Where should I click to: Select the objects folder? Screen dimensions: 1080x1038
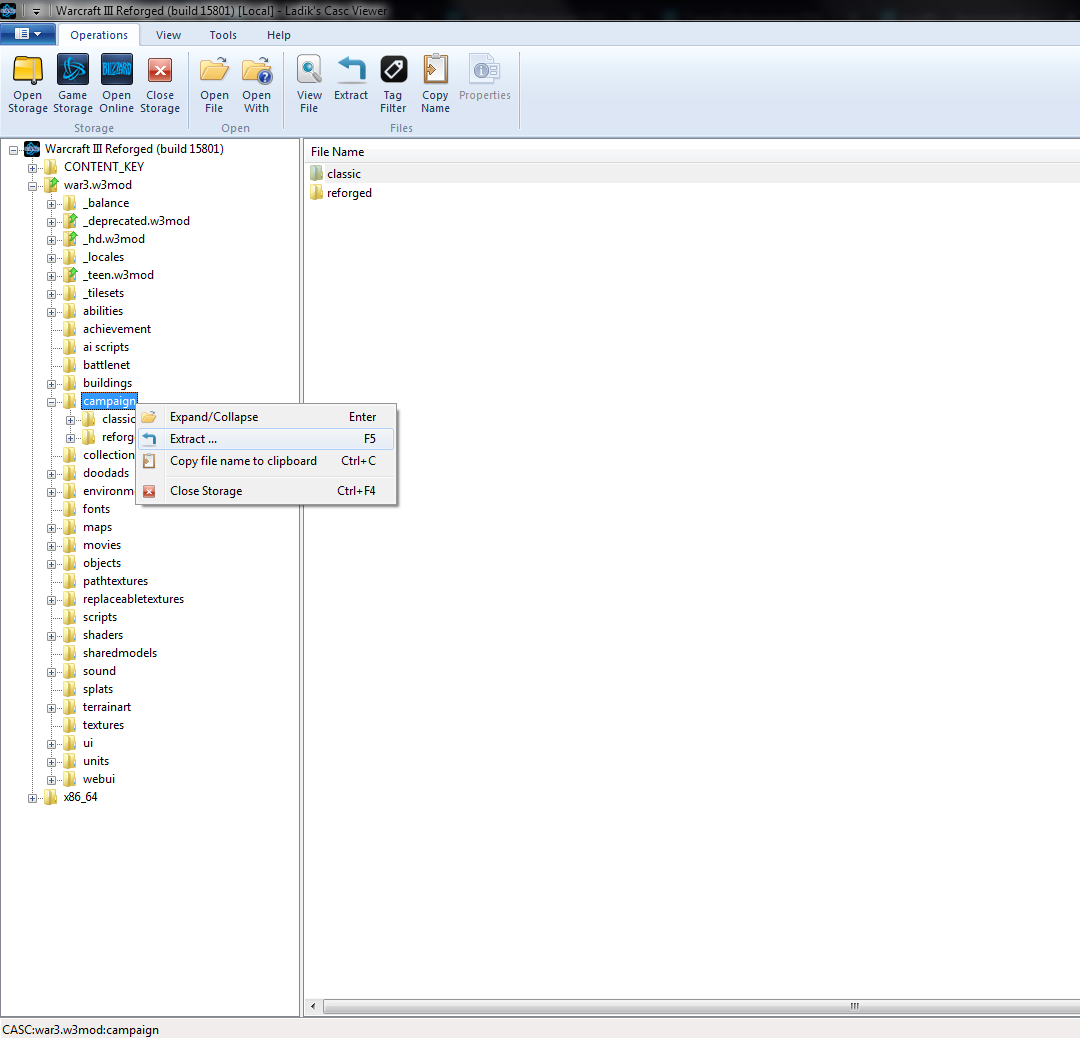pos(101,563)
